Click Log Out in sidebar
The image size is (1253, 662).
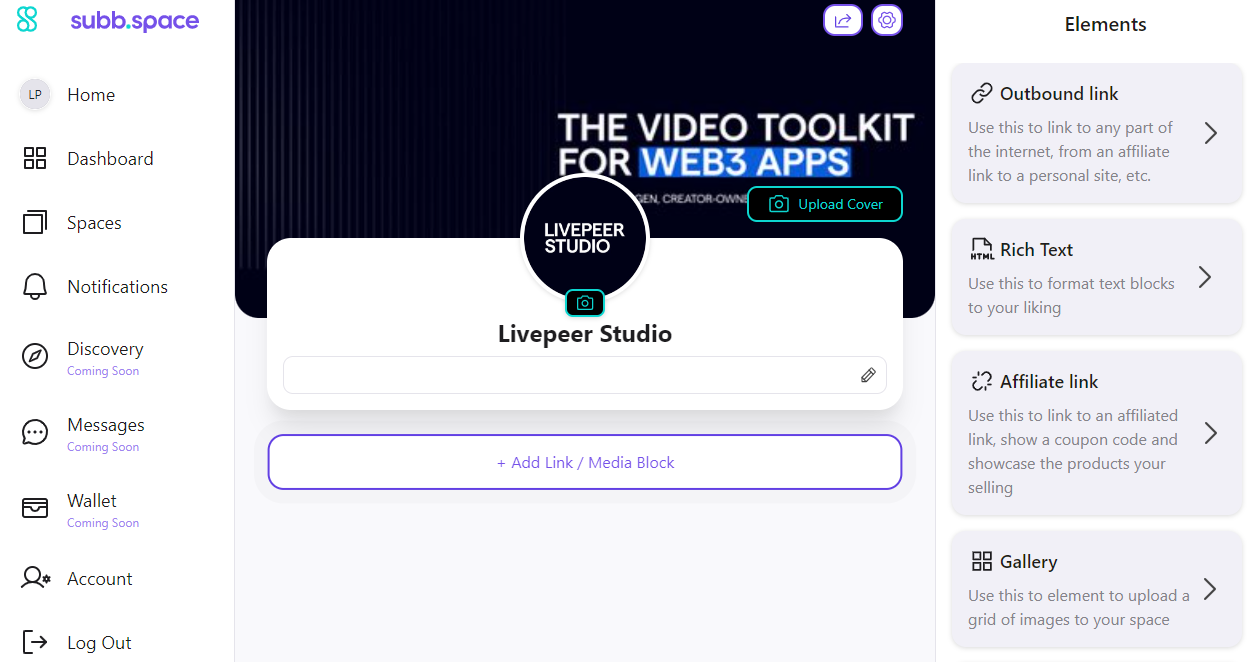pos(99,643)
